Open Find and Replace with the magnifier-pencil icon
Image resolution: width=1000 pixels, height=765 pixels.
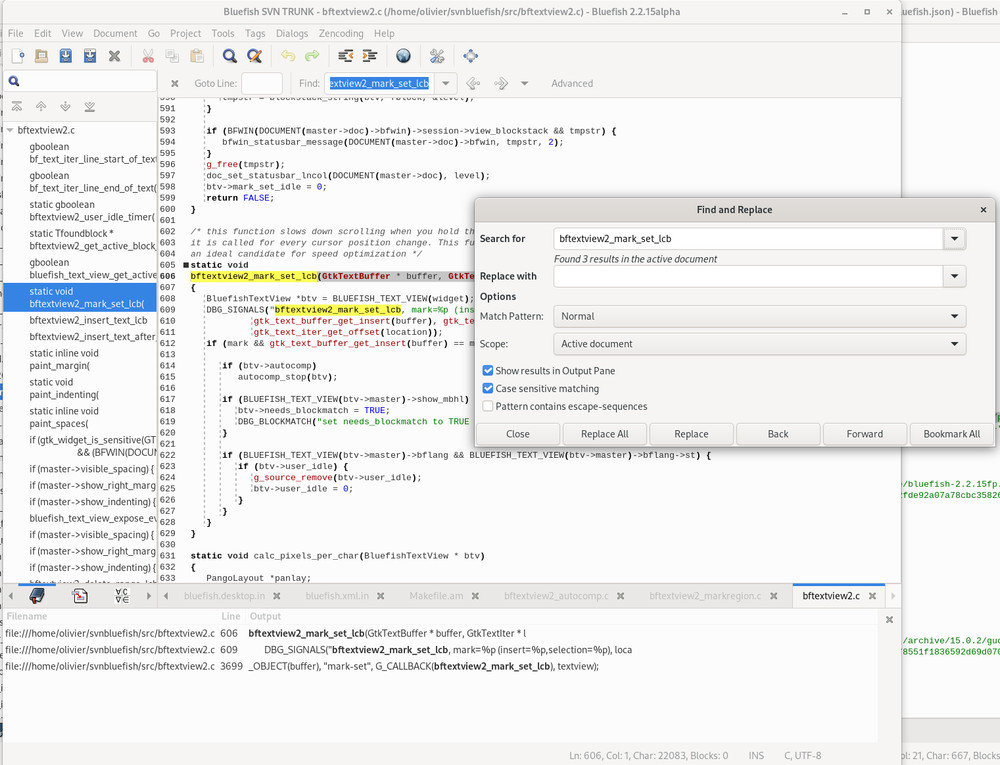(253, 56)
